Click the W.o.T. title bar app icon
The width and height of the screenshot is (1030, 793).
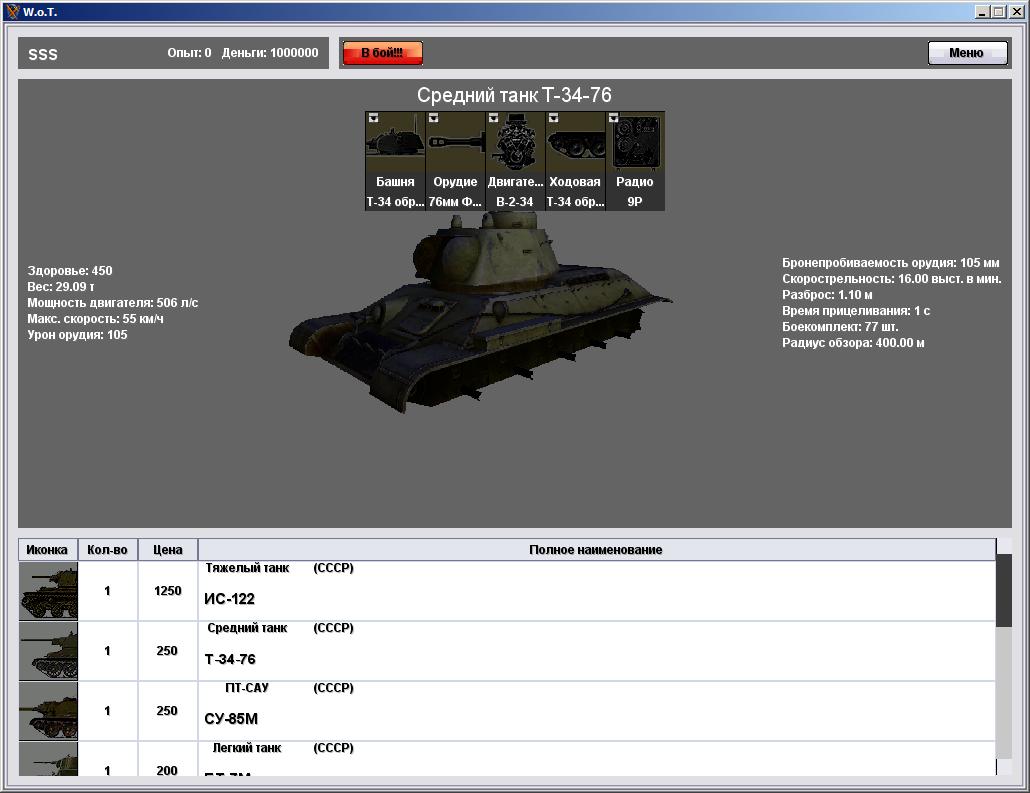12,12
